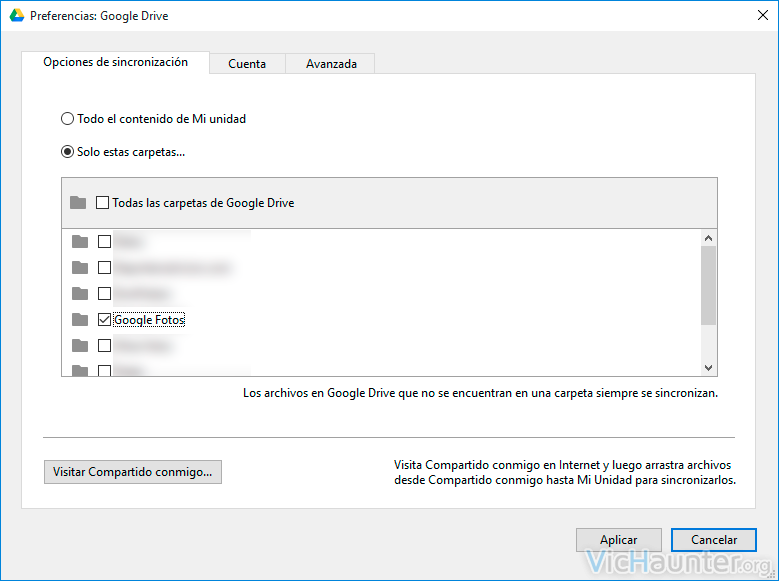Open the Cuenta tab
The height and width of the screenshot is (581, 779).
tap(247, 64)
